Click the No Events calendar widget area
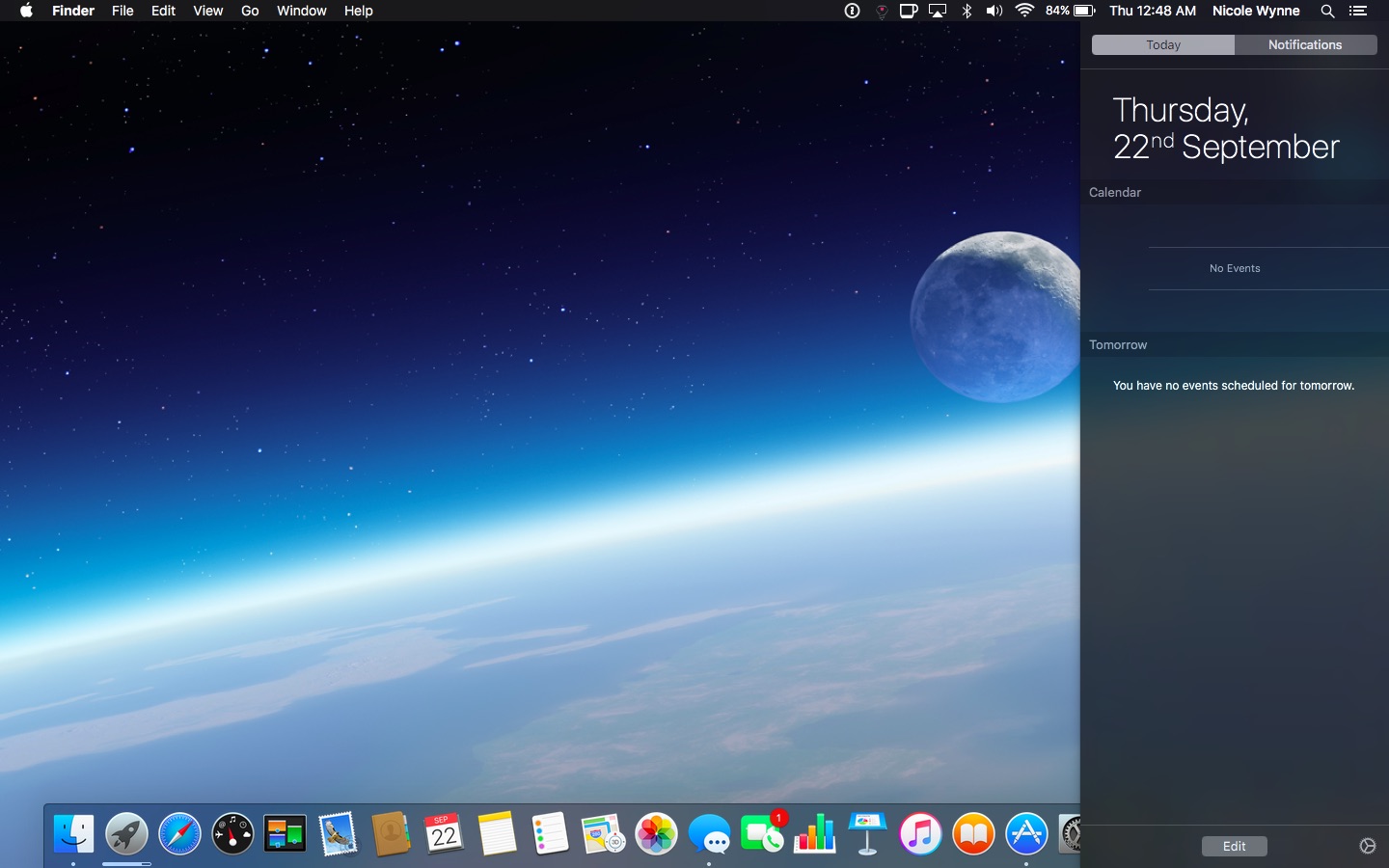This screenshot has width=1389, height=868. coord(1235,268)
